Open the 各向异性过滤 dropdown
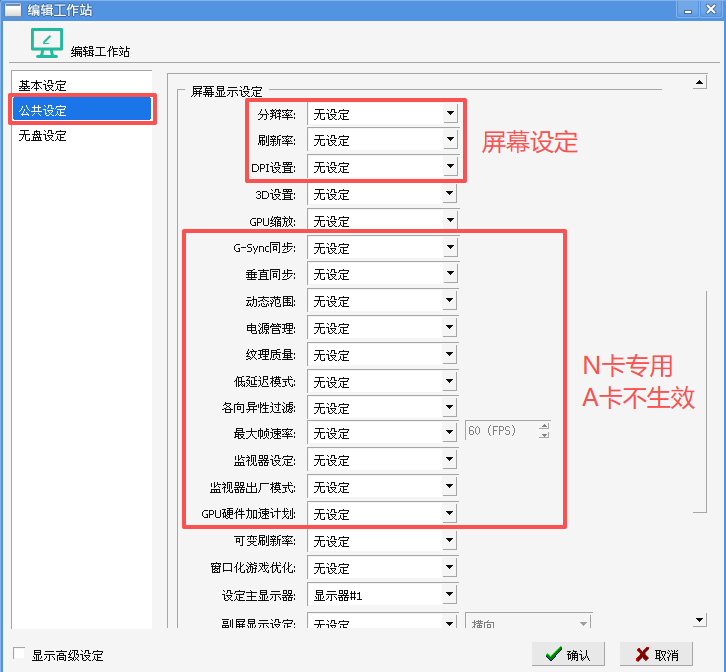This screenshot has width=726, height=672. tap(382, 408)
